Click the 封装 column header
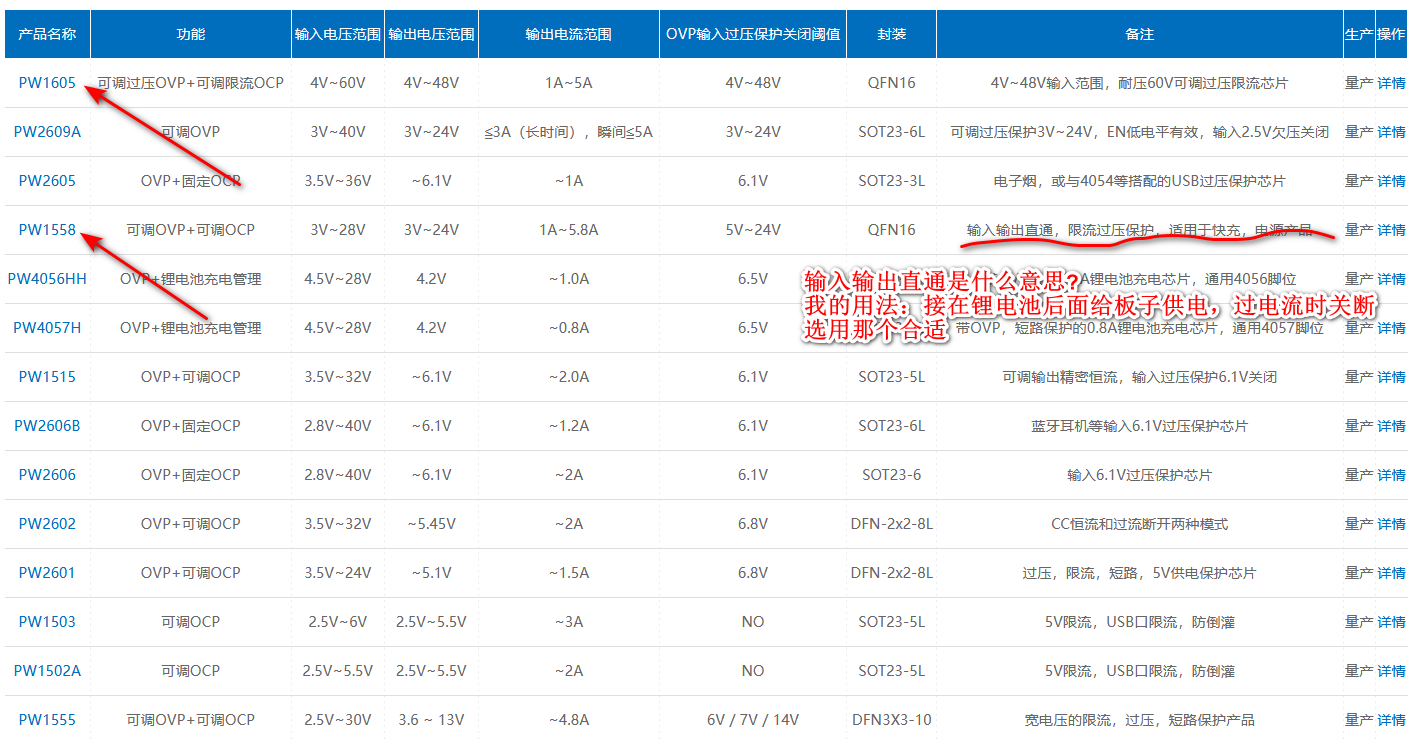Image resolution: width=1413 pixels, height=741 pixels. [x=891, y=34]
